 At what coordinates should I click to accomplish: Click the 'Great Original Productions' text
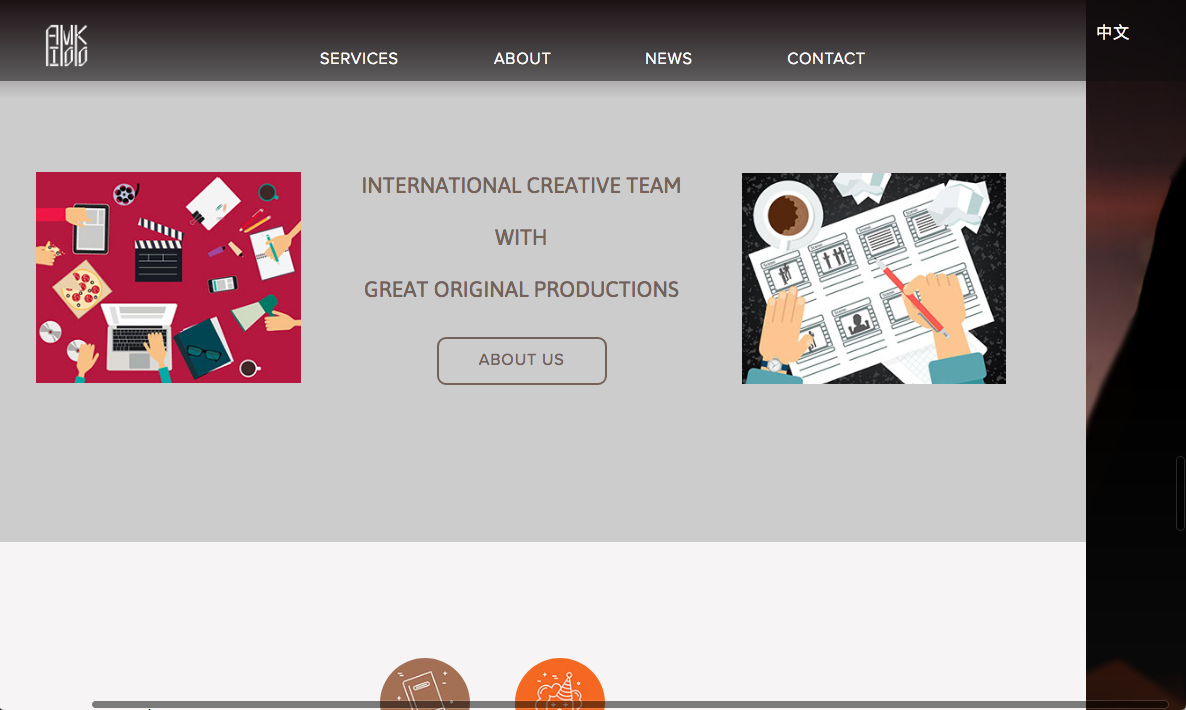(521, 290)
